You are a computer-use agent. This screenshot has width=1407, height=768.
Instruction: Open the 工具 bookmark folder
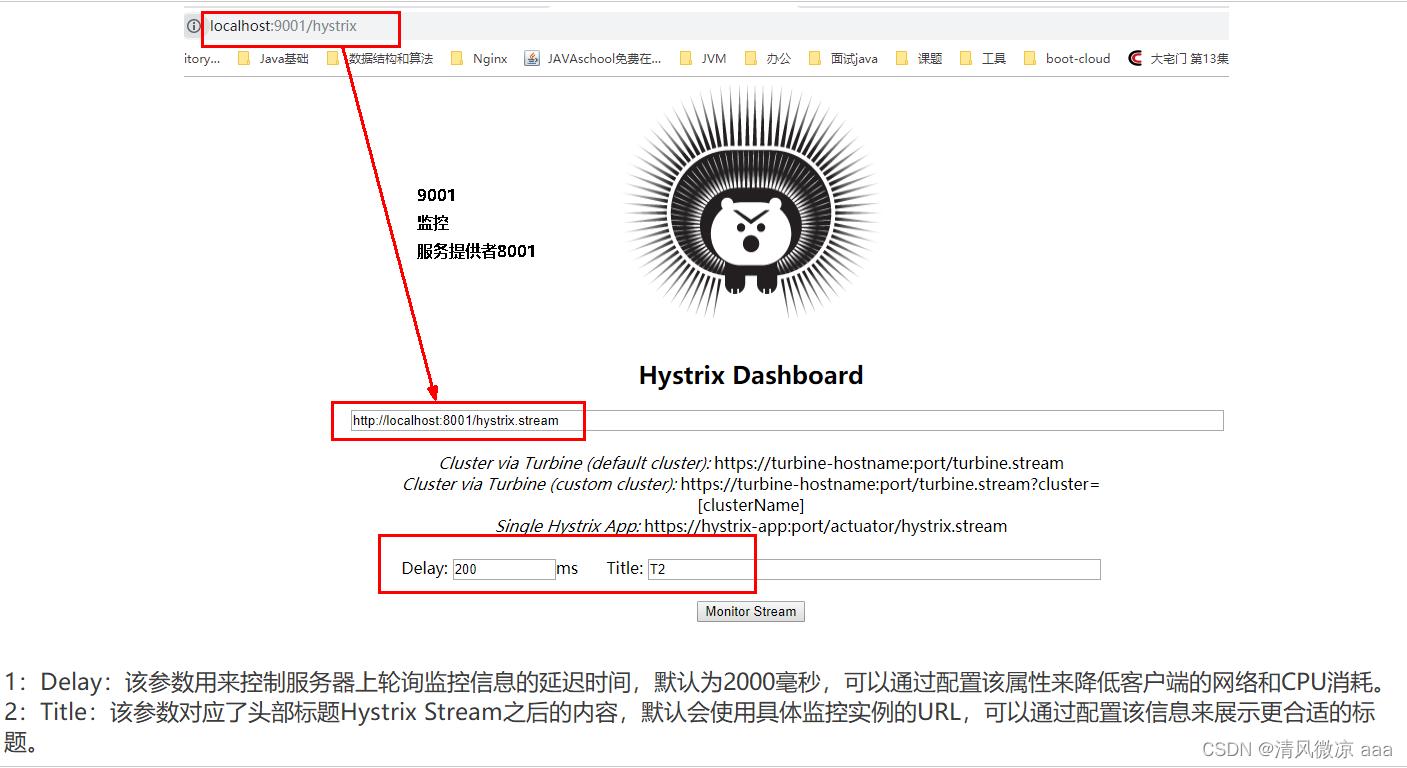pos(983,59)
